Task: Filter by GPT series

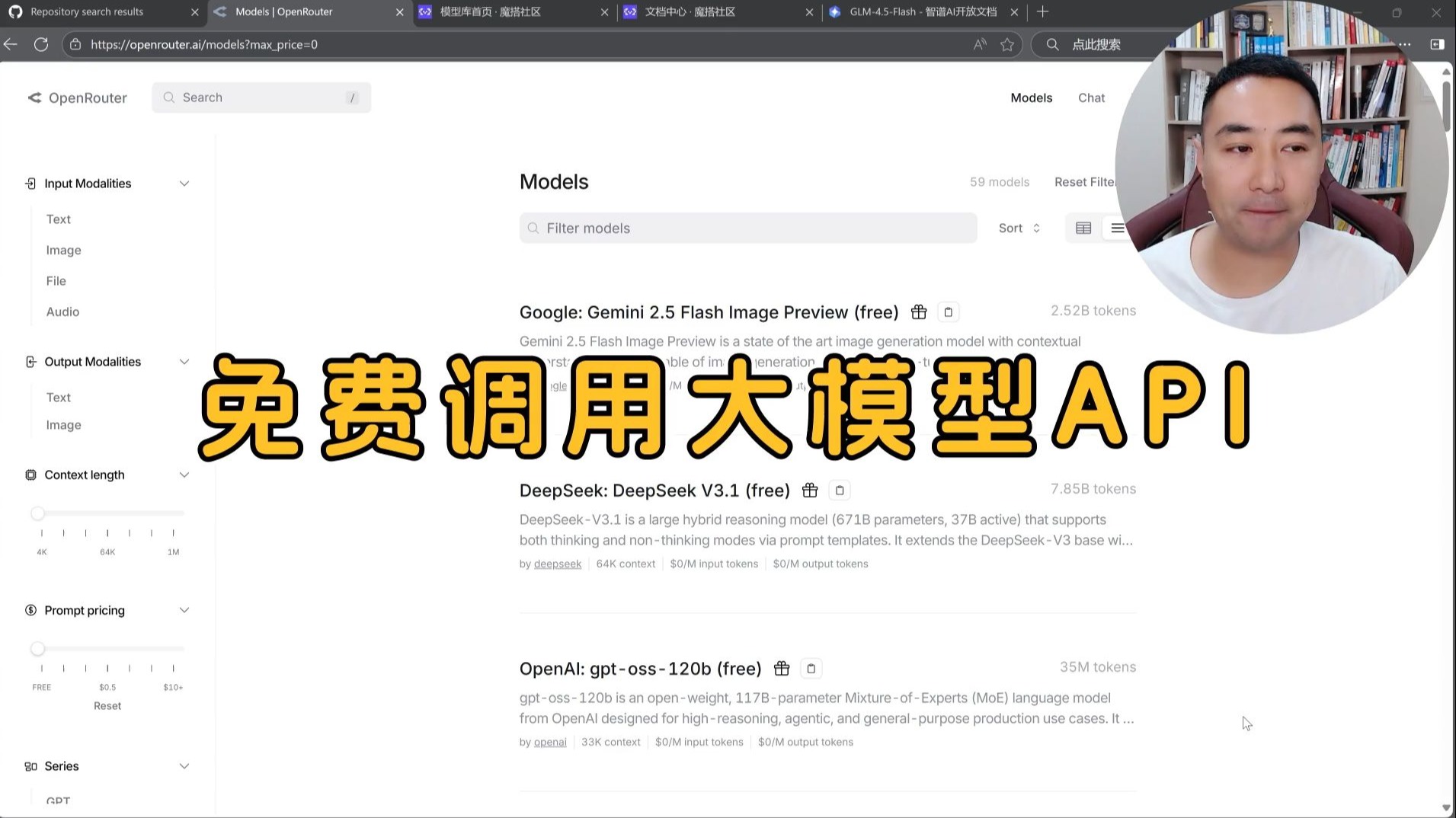Action: (x=58, y=800)
